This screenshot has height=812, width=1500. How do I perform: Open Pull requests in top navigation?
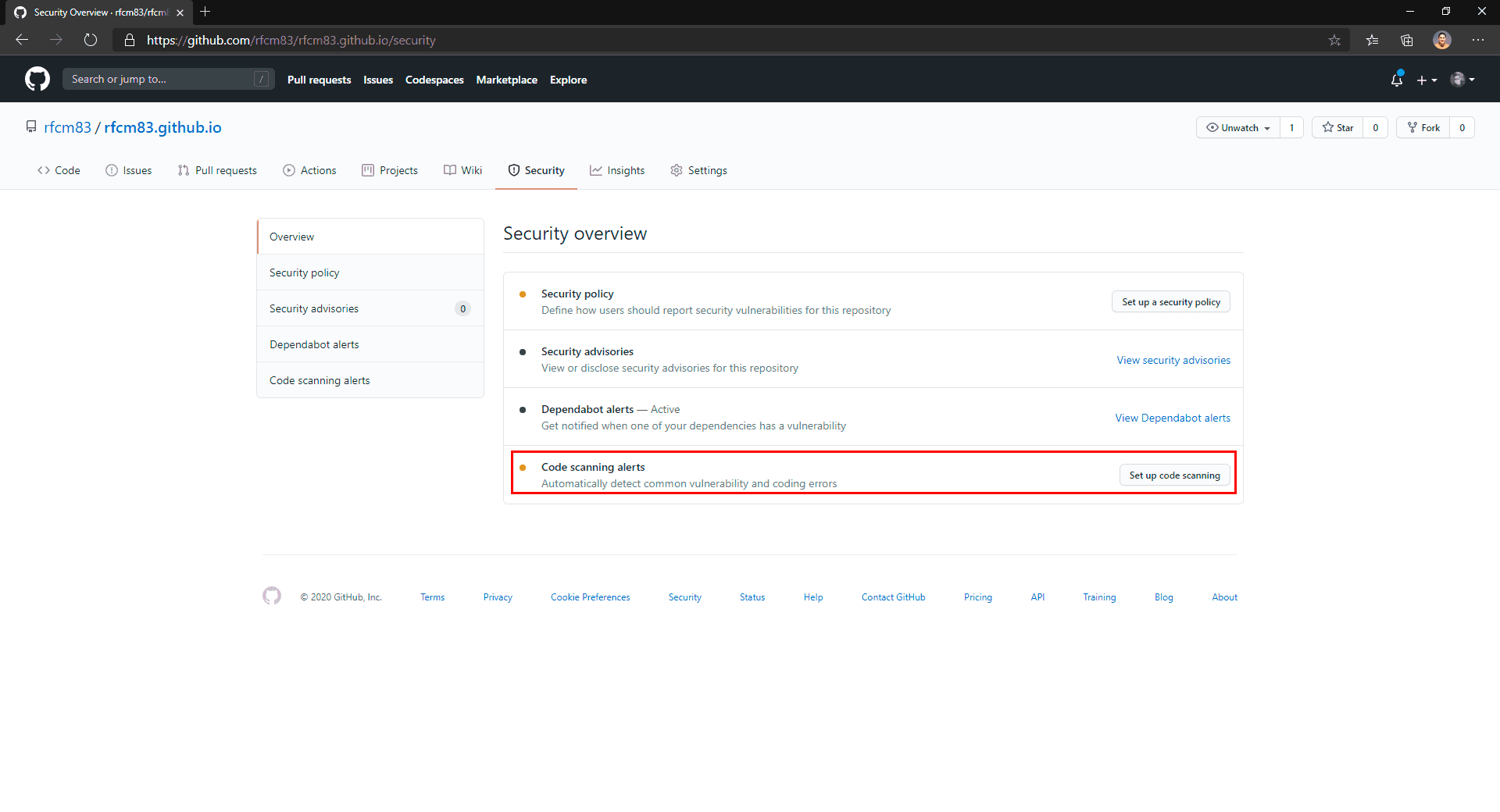319,80
